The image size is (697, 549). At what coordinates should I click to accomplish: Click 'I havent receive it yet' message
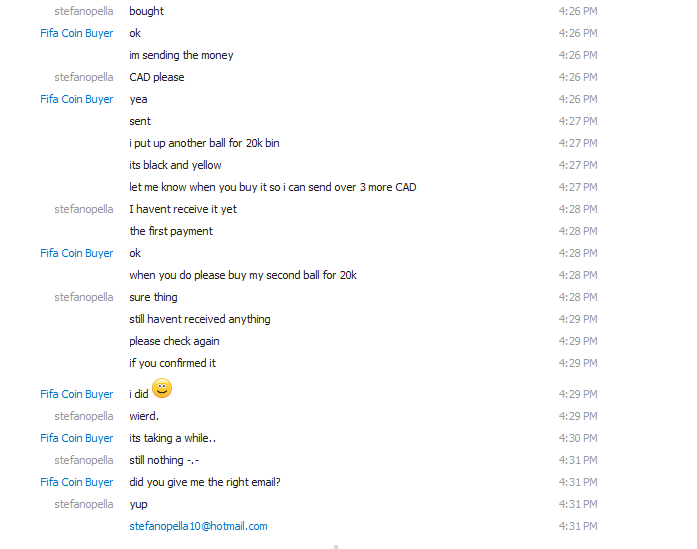click(x=183, y=209)
